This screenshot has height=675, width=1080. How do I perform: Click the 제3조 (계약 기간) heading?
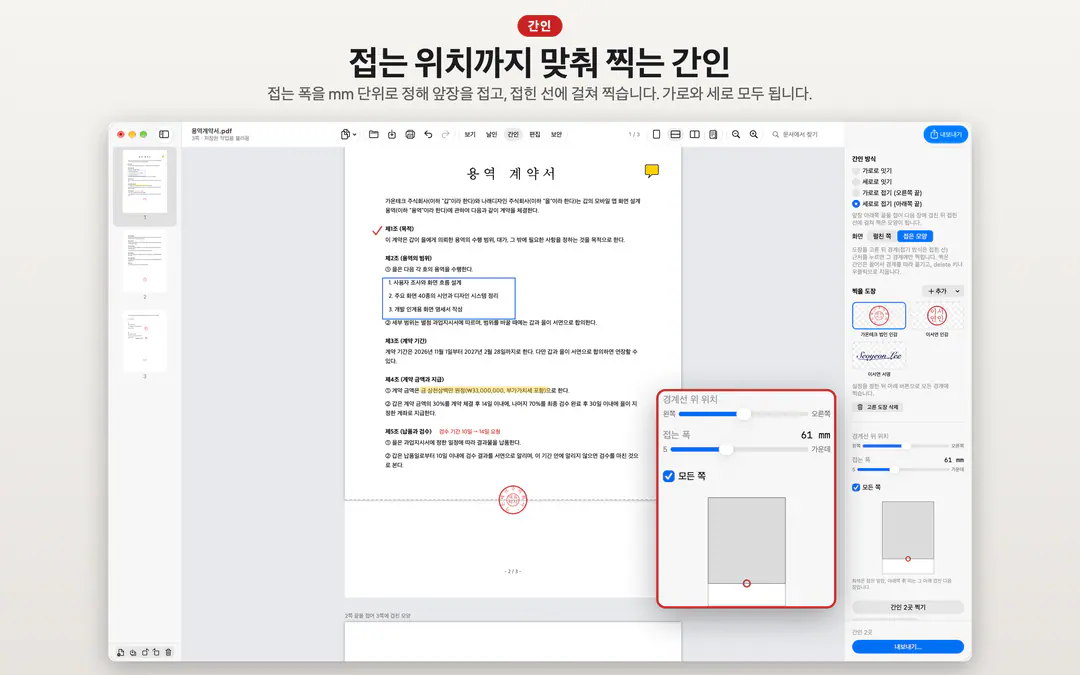[406, 341]
